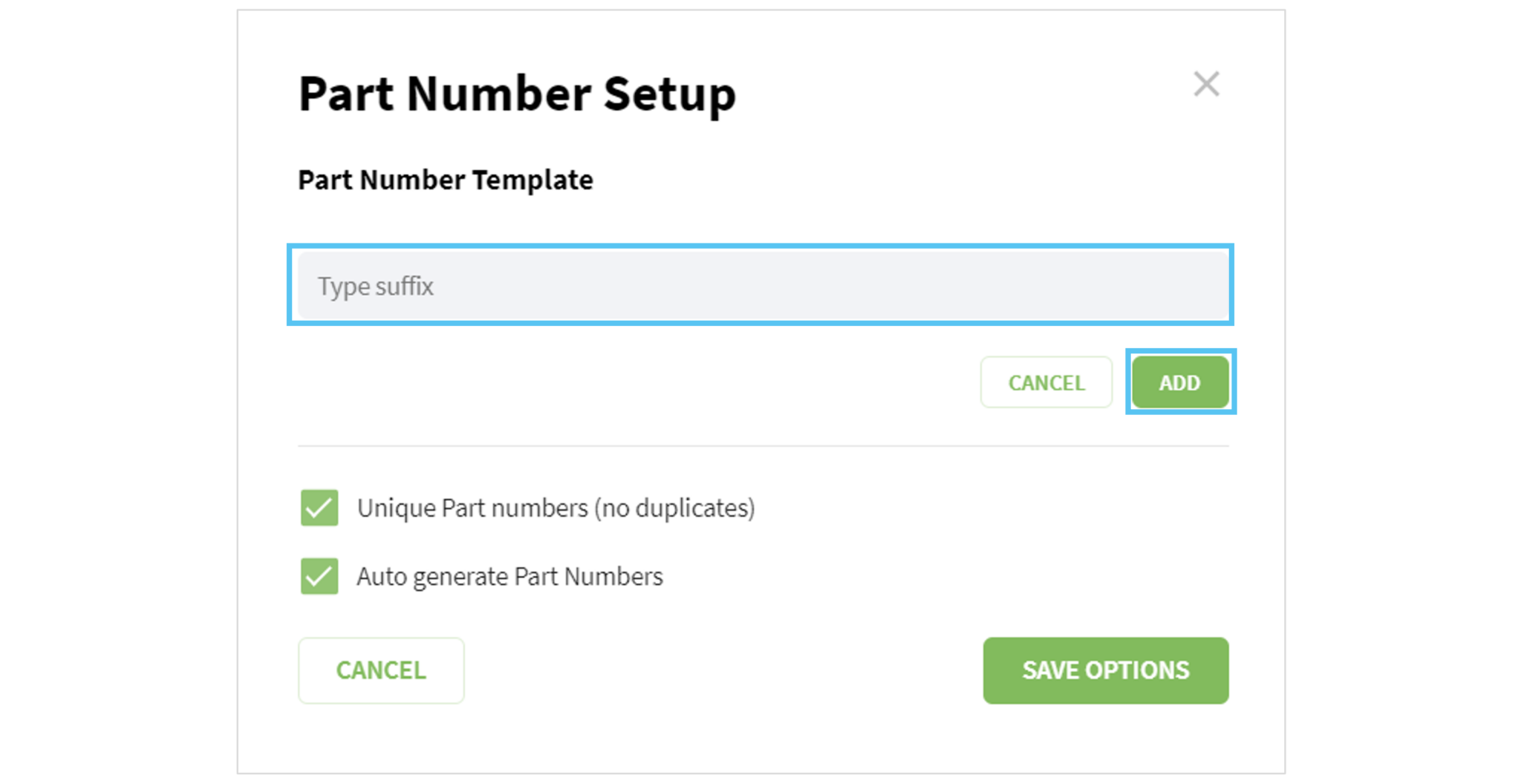The image size is (1521, 784).
Task: Click the green Unique Part numbers checkmark
Action: pyautogui.click(x=319, y=508)
